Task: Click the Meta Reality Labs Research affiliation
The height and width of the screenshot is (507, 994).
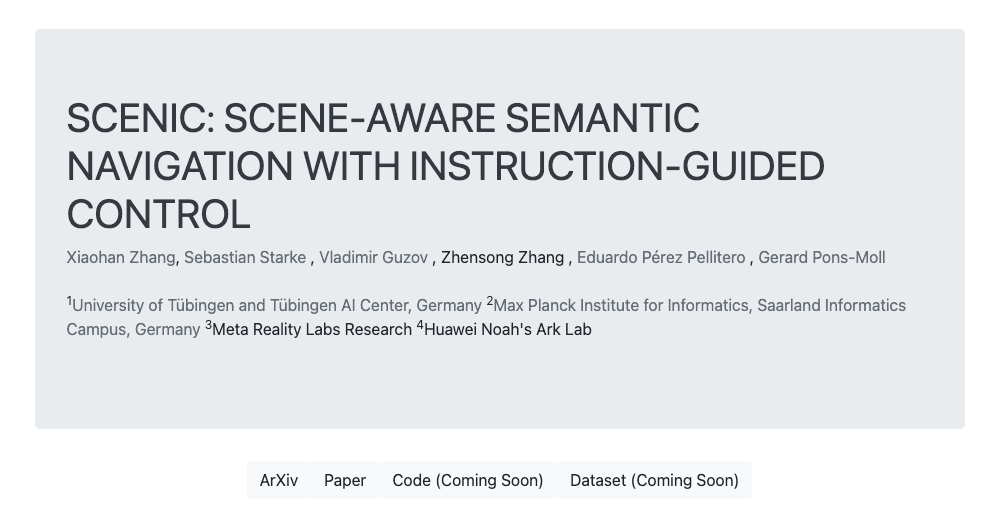Action: click(x=312, y=330)
